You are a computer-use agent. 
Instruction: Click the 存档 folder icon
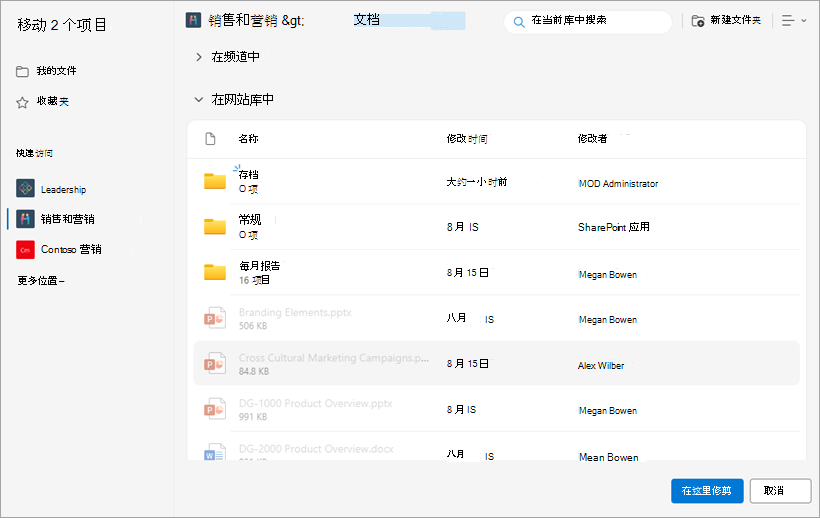tap(215, 181)
